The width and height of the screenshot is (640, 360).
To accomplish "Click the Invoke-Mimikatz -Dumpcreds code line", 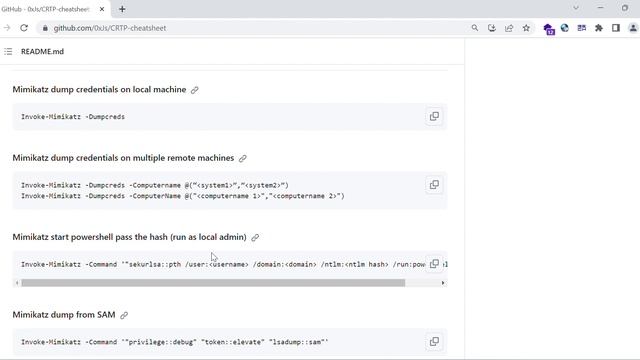I will 73,117.
